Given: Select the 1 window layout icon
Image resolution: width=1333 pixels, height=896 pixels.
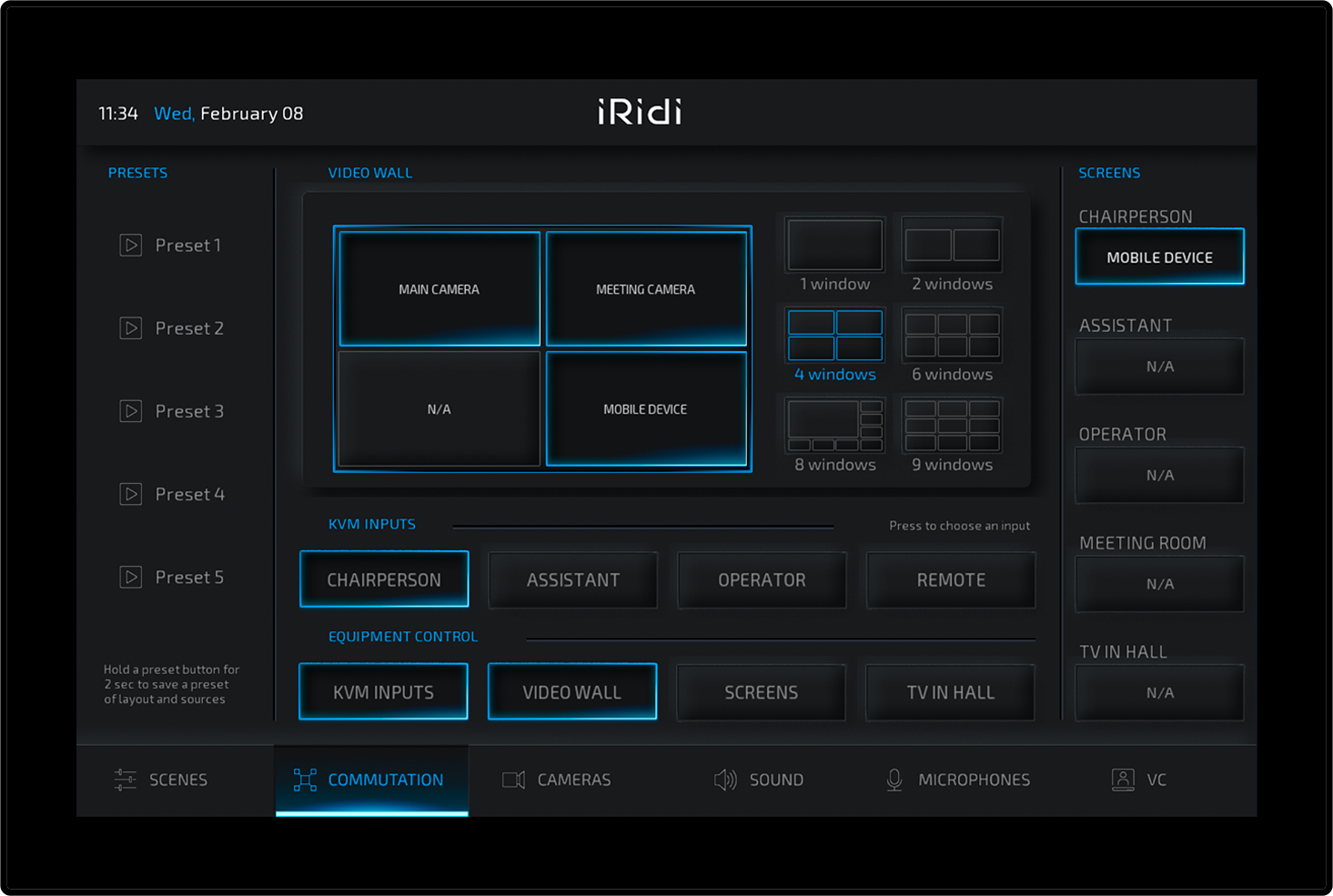Looking at the screenshot, I should coord(834,245).
